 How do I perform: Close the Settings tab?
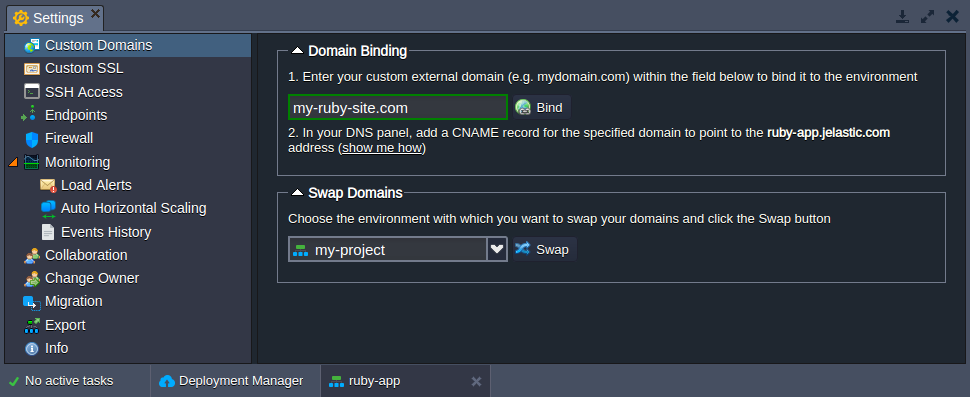pos(95,13)
